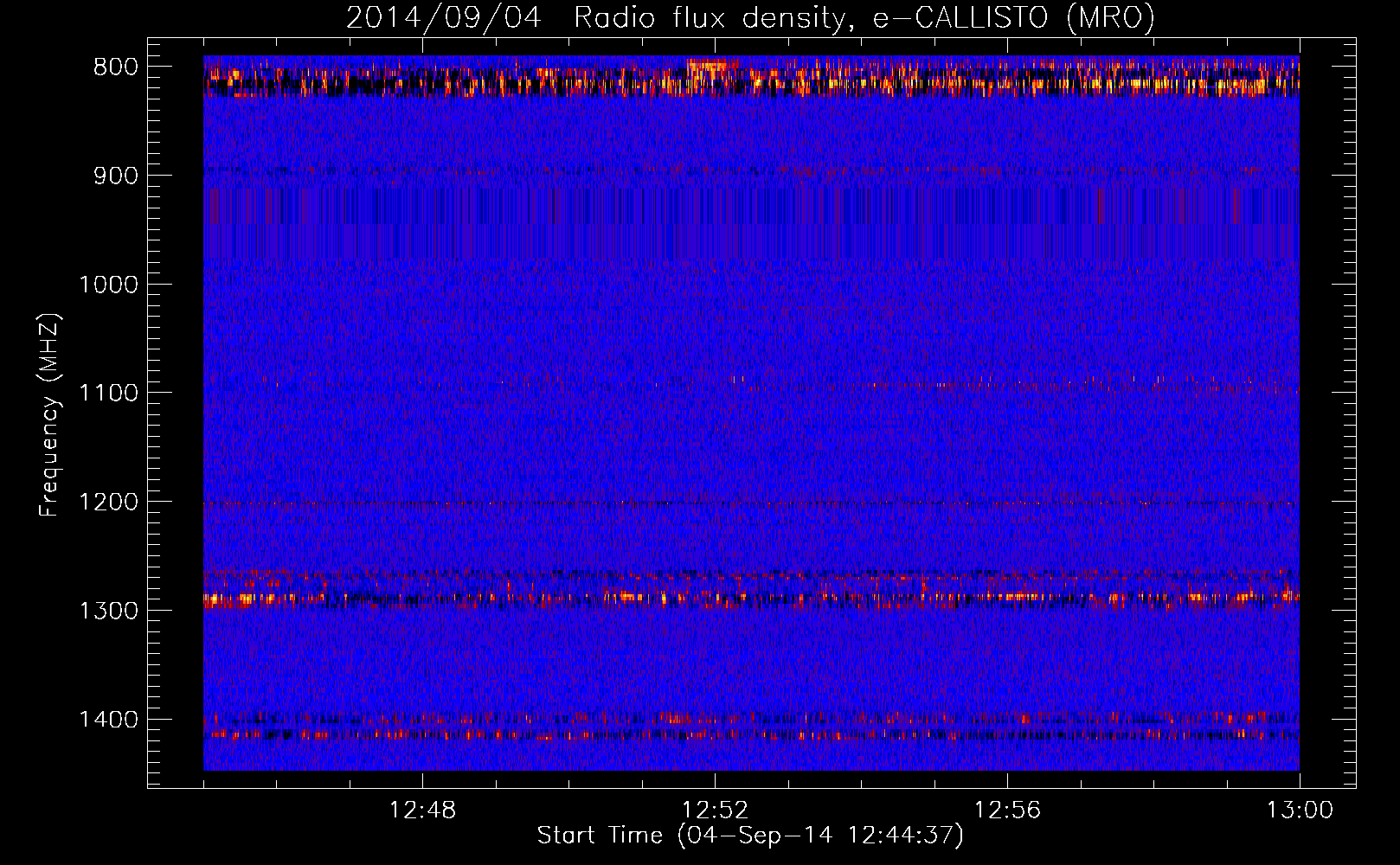Click the 800 frequency tick label
Image resolution: width=1400 pixels, height=865 pixels.
click(x=116, y=67)
